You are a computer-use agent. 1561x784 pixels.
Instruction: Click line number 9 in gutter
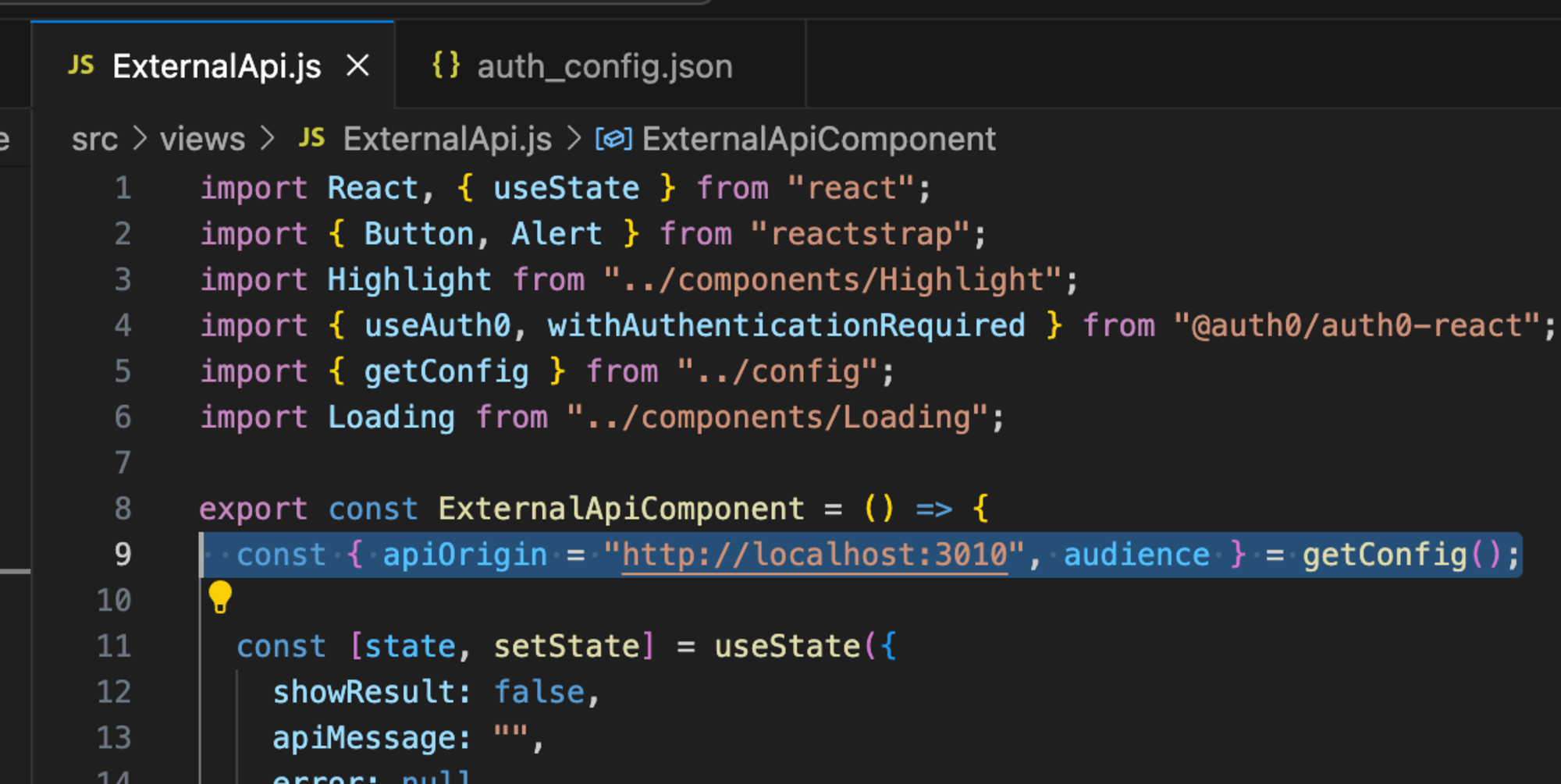123,555
